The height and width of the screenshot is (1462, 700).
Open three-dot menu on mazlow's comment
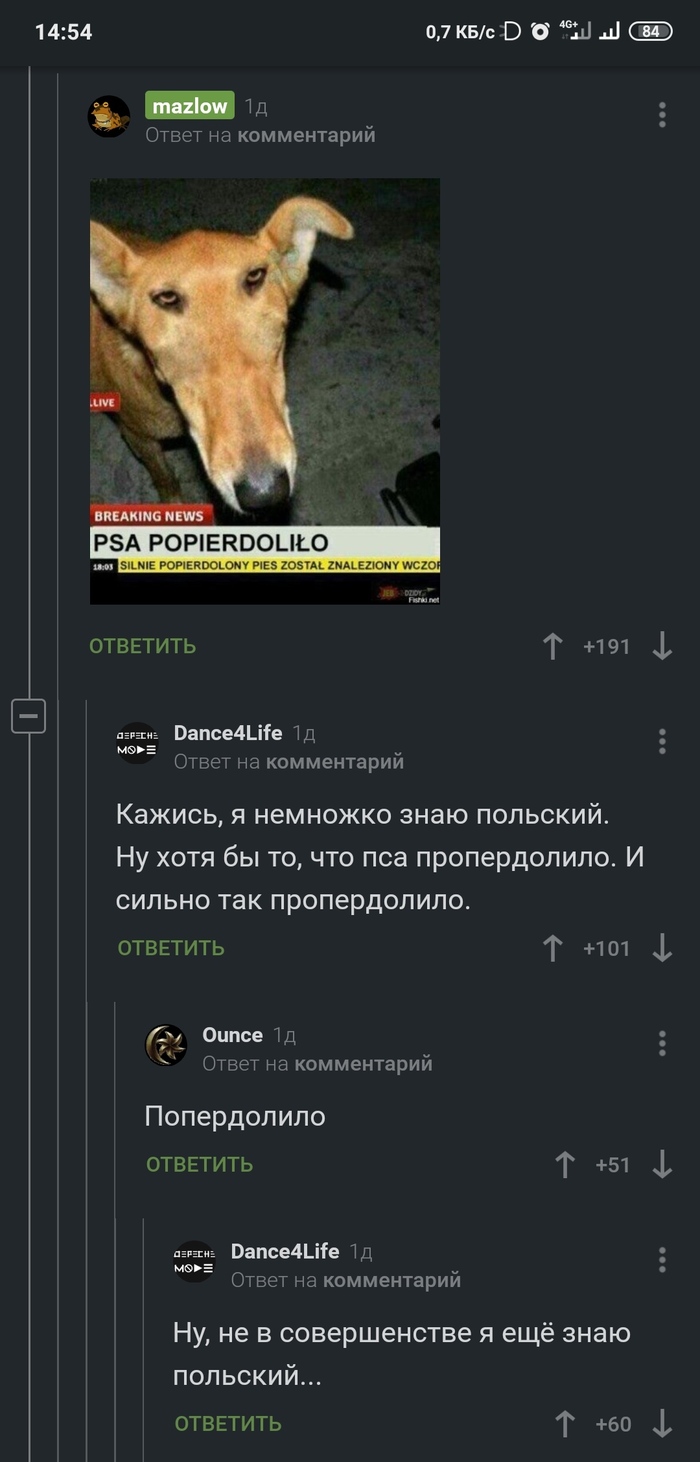click(x=662, y=115)
